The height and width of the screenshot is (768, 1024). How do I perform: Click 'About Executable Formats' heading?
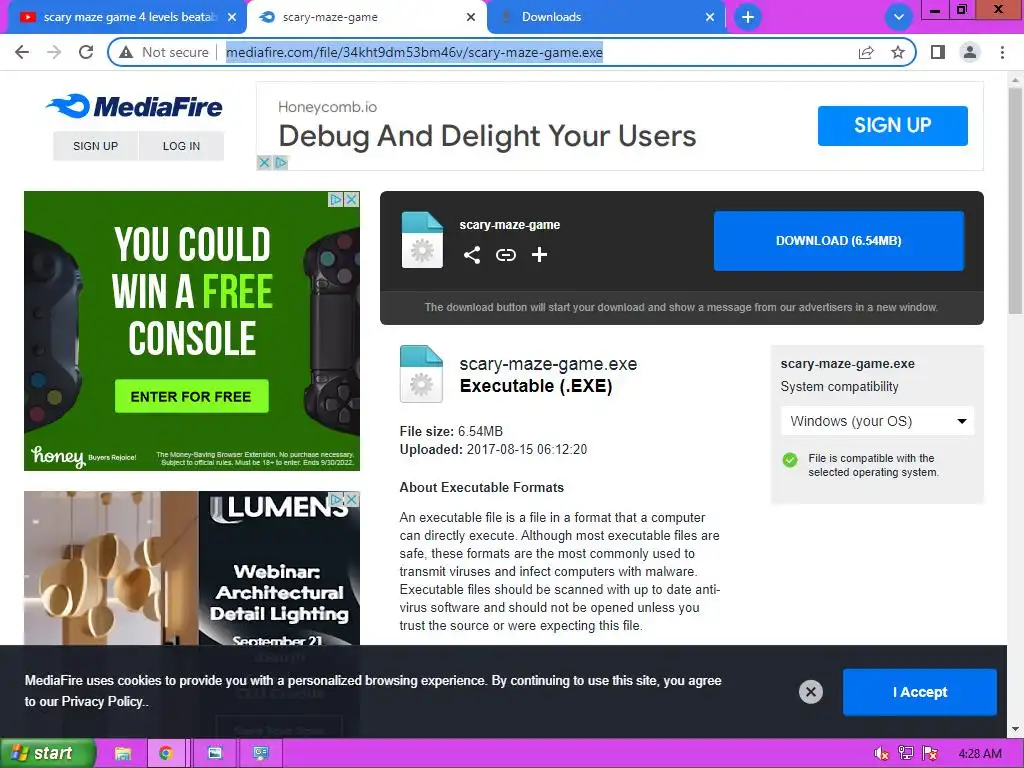click(x=481, y=487)
